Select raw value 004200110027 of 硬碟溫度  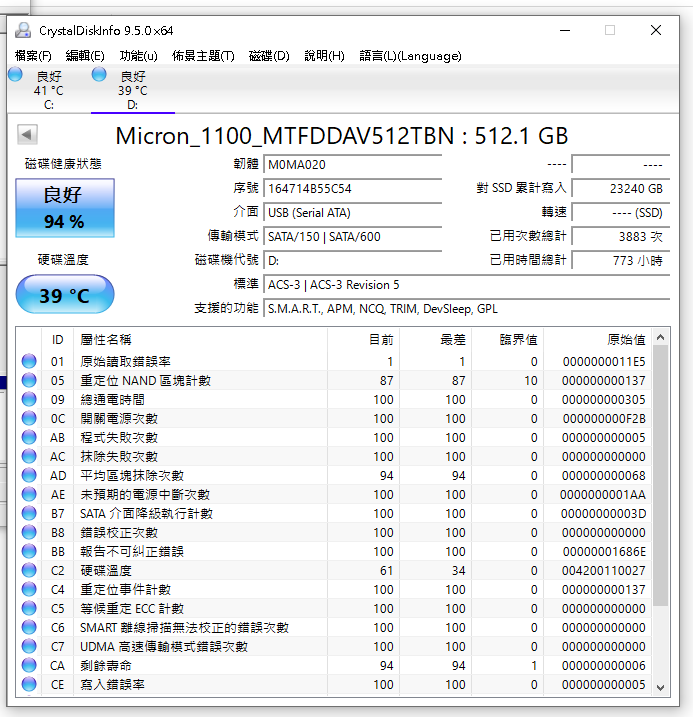pyautogui.click(x=603, y=571)
